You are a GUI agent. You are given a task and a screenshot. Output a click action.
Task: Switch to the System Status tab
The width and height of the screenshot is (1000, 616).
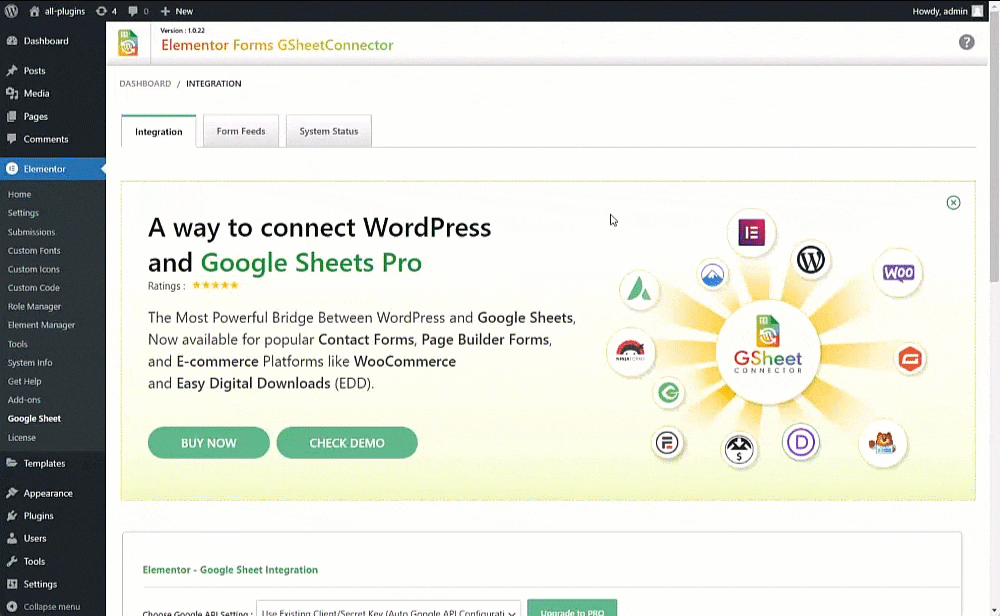pos(328,131)
